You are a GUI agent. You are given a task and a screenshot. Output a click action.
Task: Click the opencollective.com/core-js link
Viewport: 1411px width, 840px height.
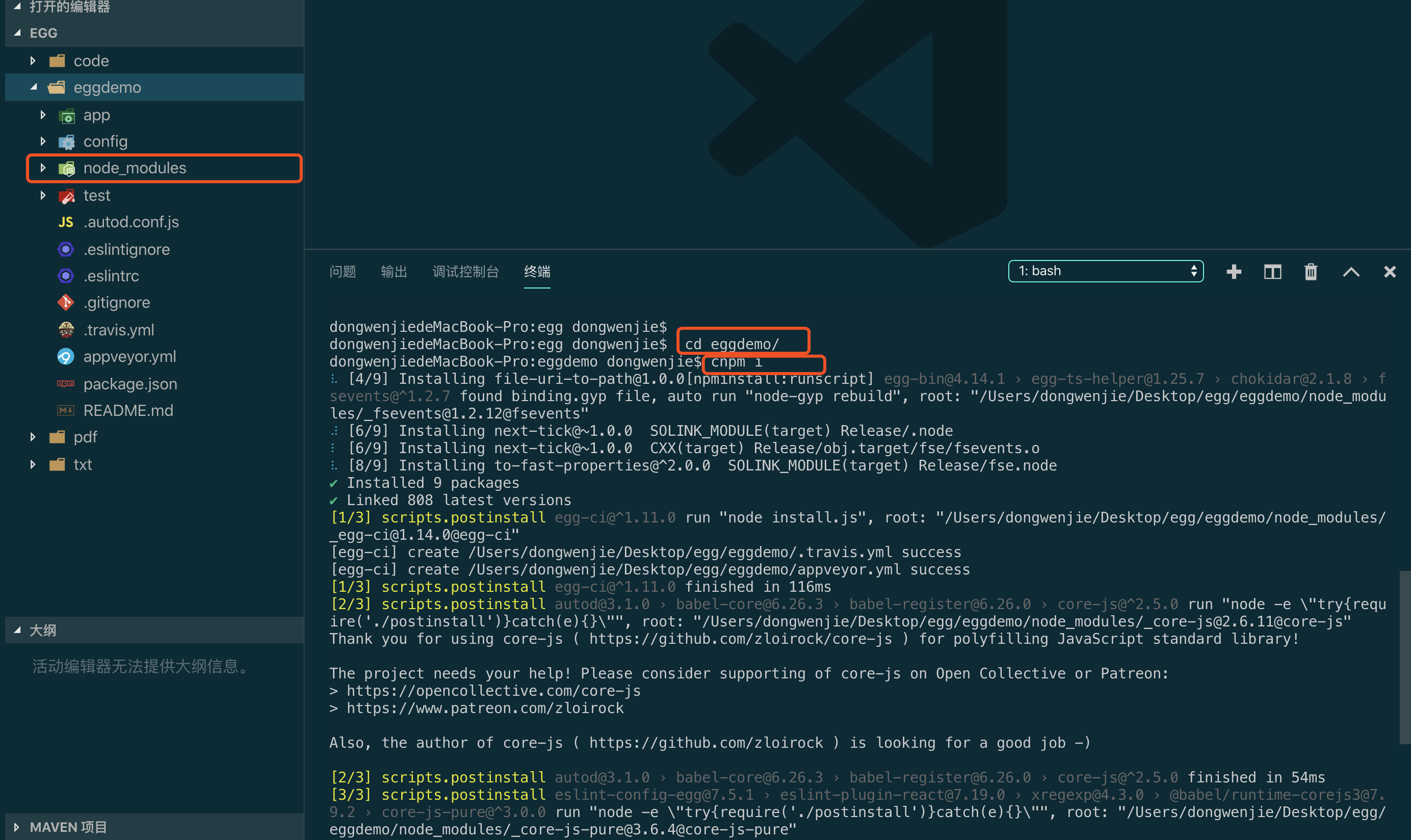pos(493,691)
